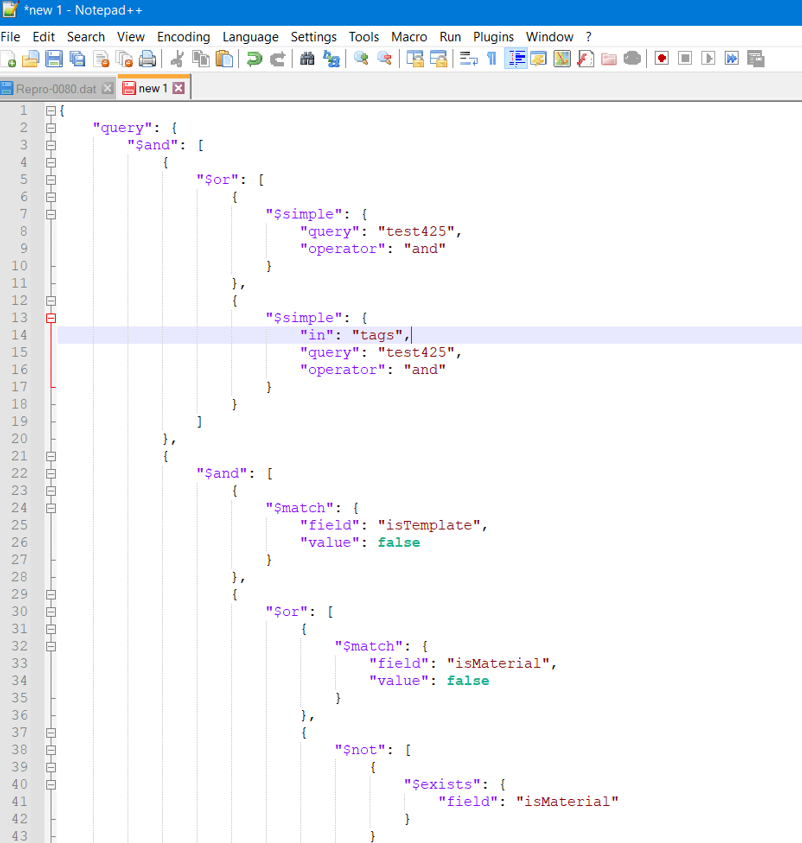Collapse the "$match" block on line 24
The width and height of the screenshot is (802, 843).
pyautogui.click(x=51, y=508)
